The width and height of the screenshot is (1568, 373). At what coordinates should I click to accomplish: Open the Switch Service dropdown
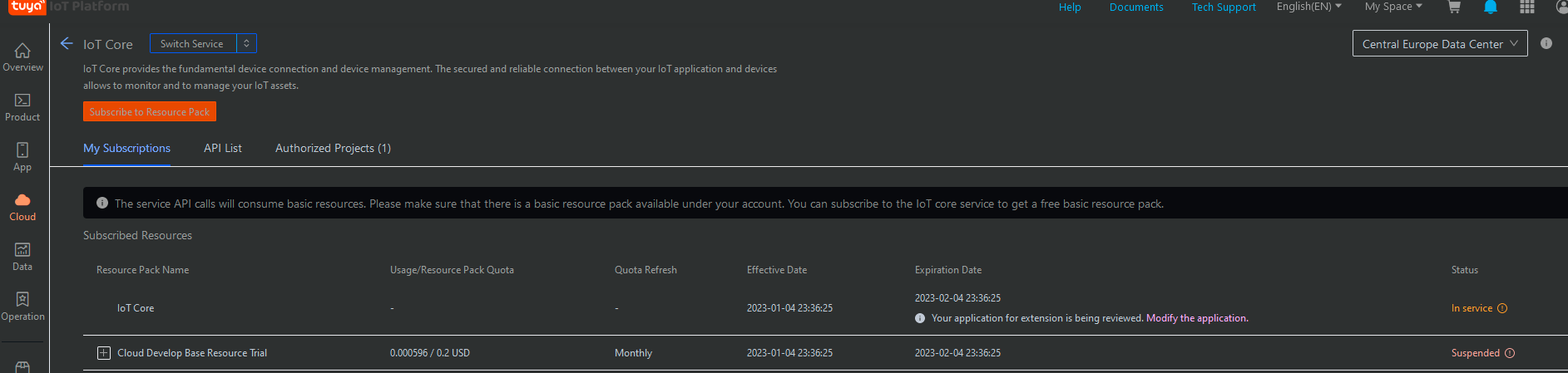tap(203, 43)
